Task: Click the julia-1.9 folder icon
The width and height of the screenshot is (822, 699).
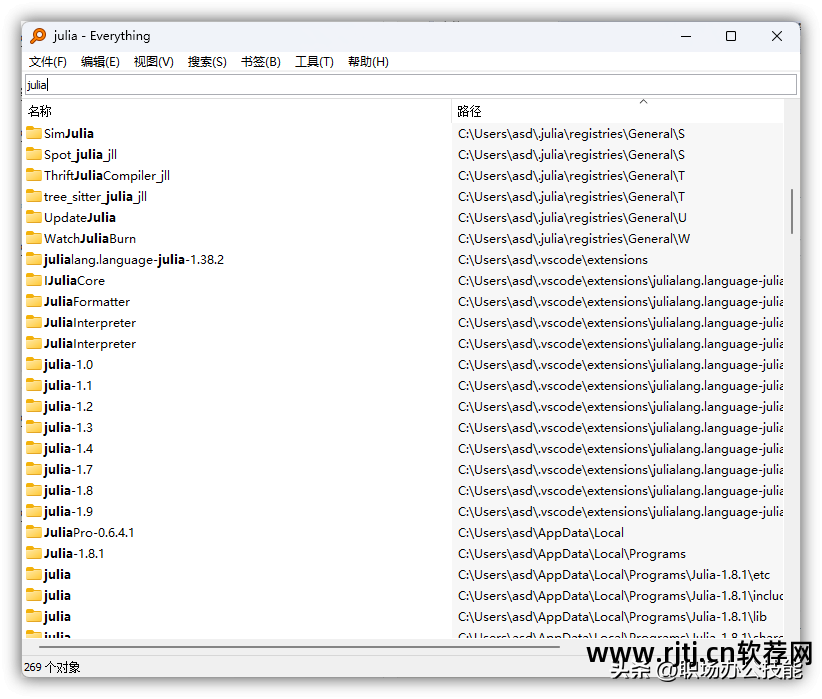Action: pos(34,510)
